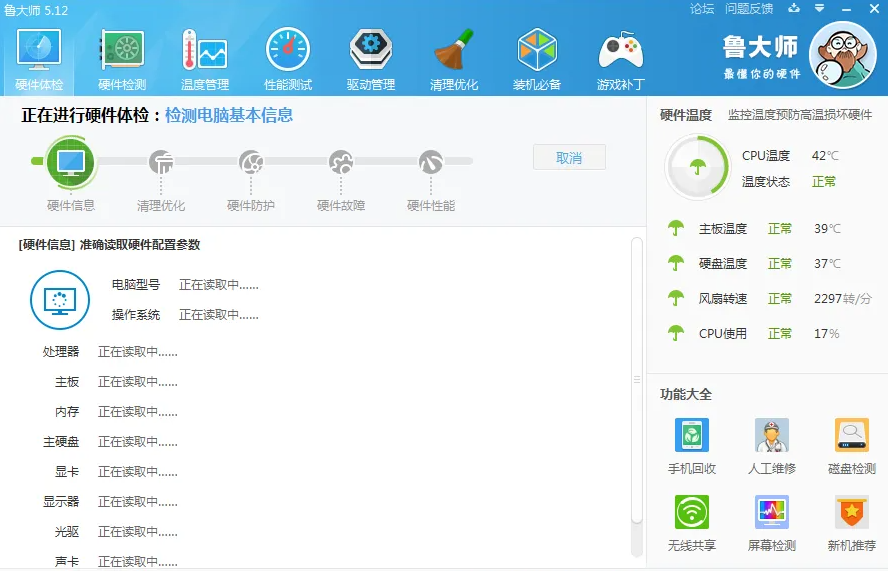Minimize the 鲁大师 window
888x571 pixels.
847,9
